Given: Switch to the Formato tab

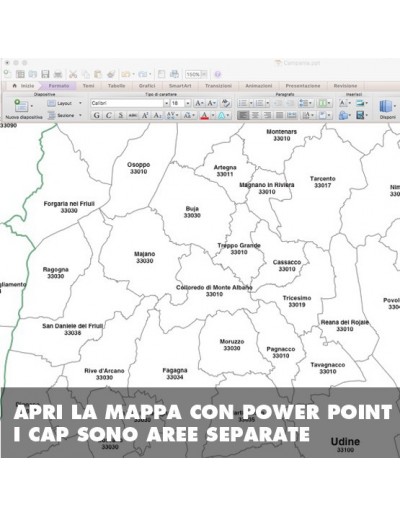Looking at the screenshot, I should [x=59, y=86].
